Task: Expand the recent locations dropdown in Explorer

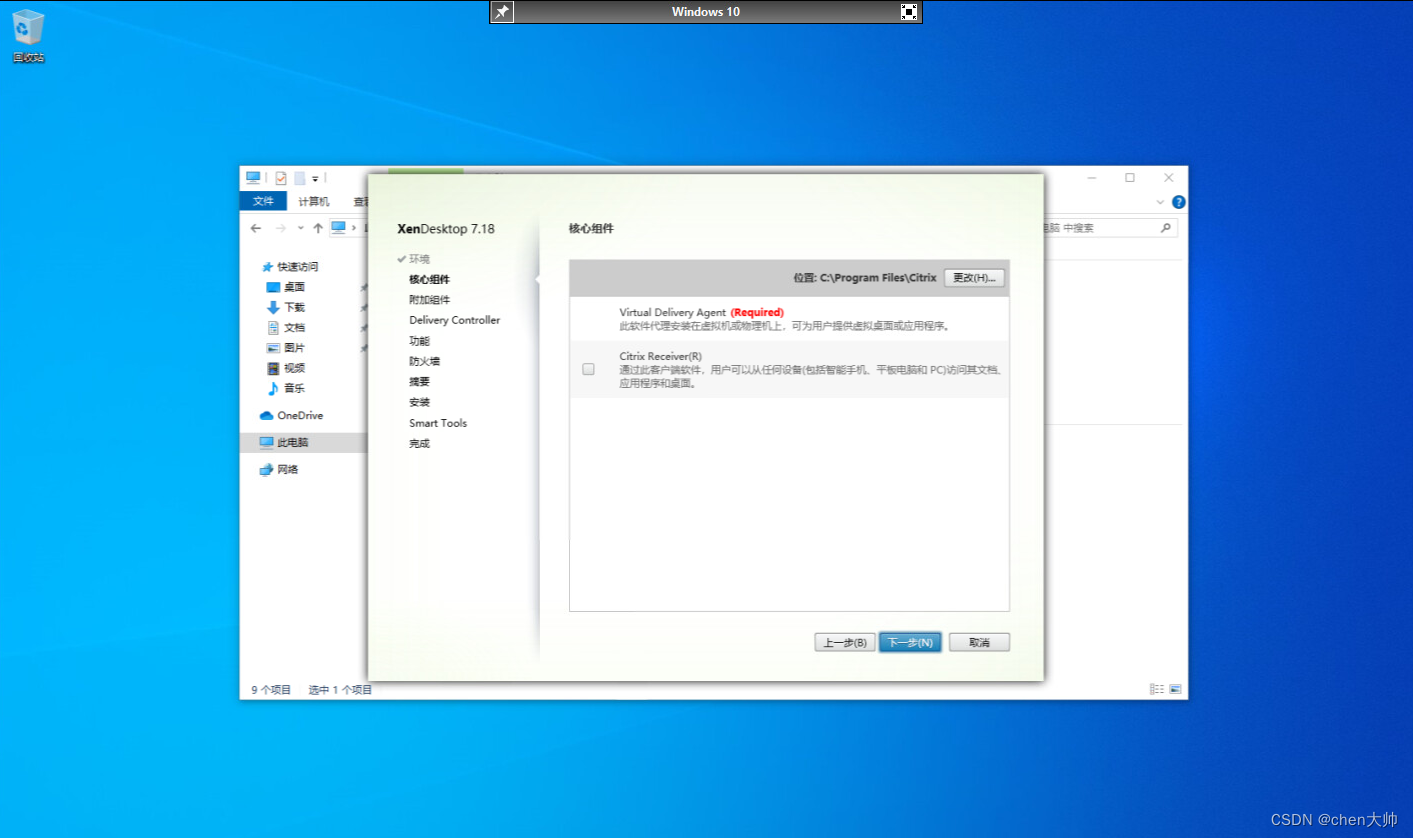Action: coord(301,228)
